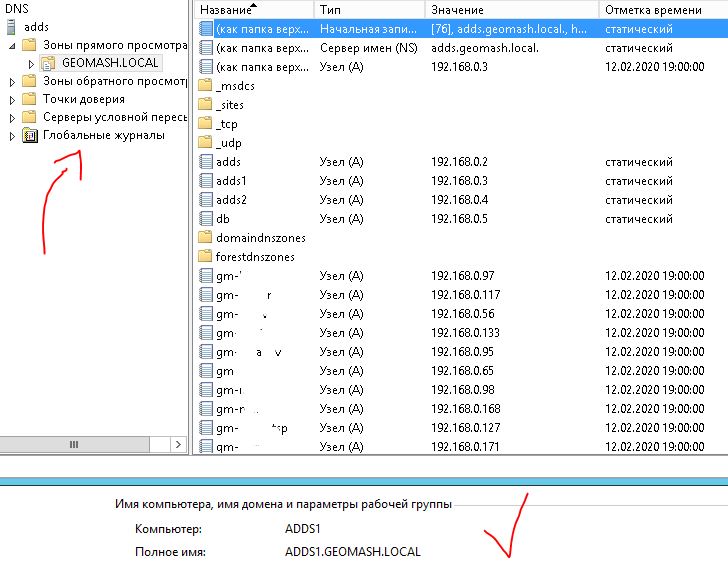728x567 pixels.
Task: Click the record icon for 192.168.0.97
Action: click(206, 276)
